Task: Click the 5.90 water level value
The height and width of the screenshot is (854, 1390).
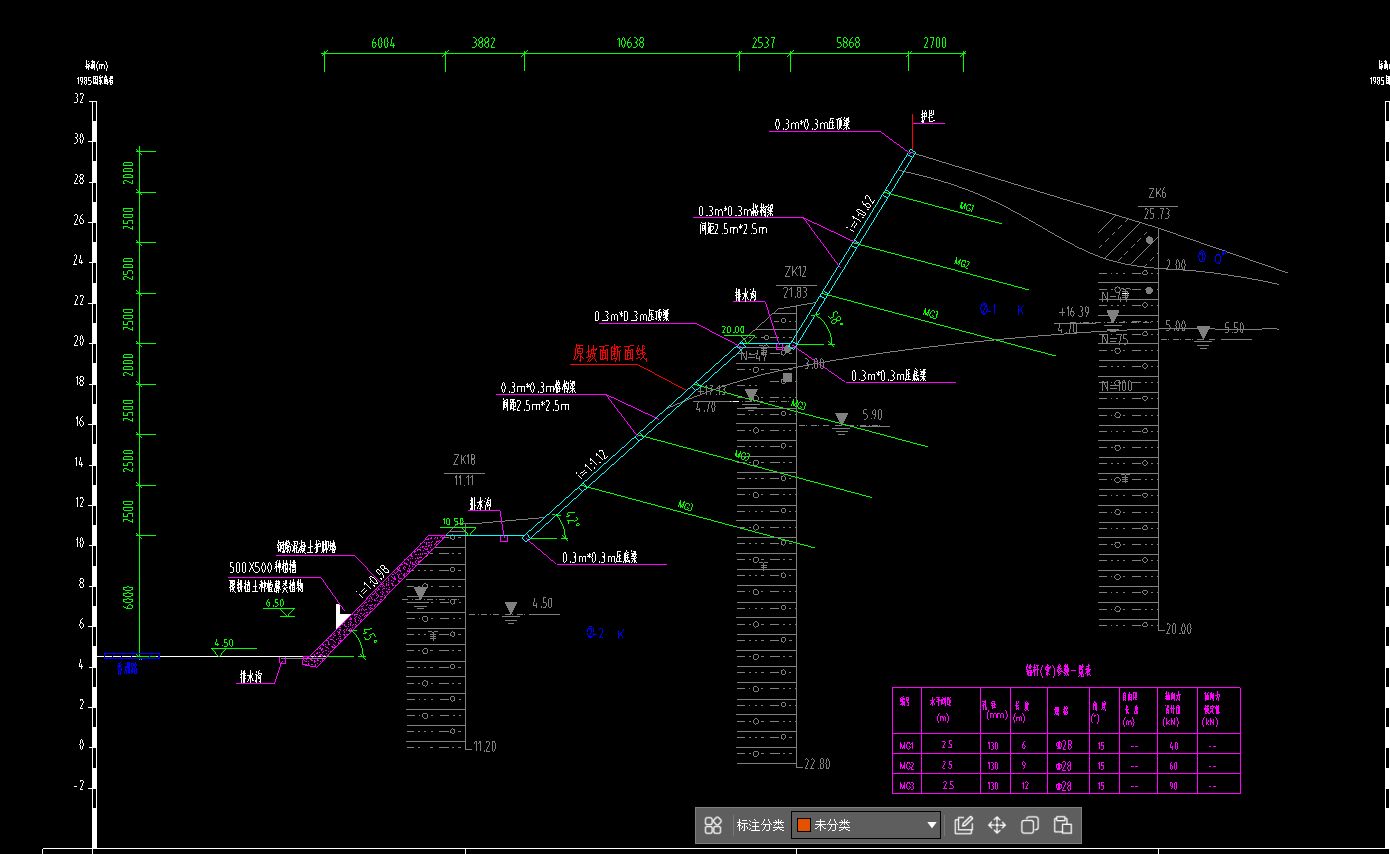Action: point(872,415)
